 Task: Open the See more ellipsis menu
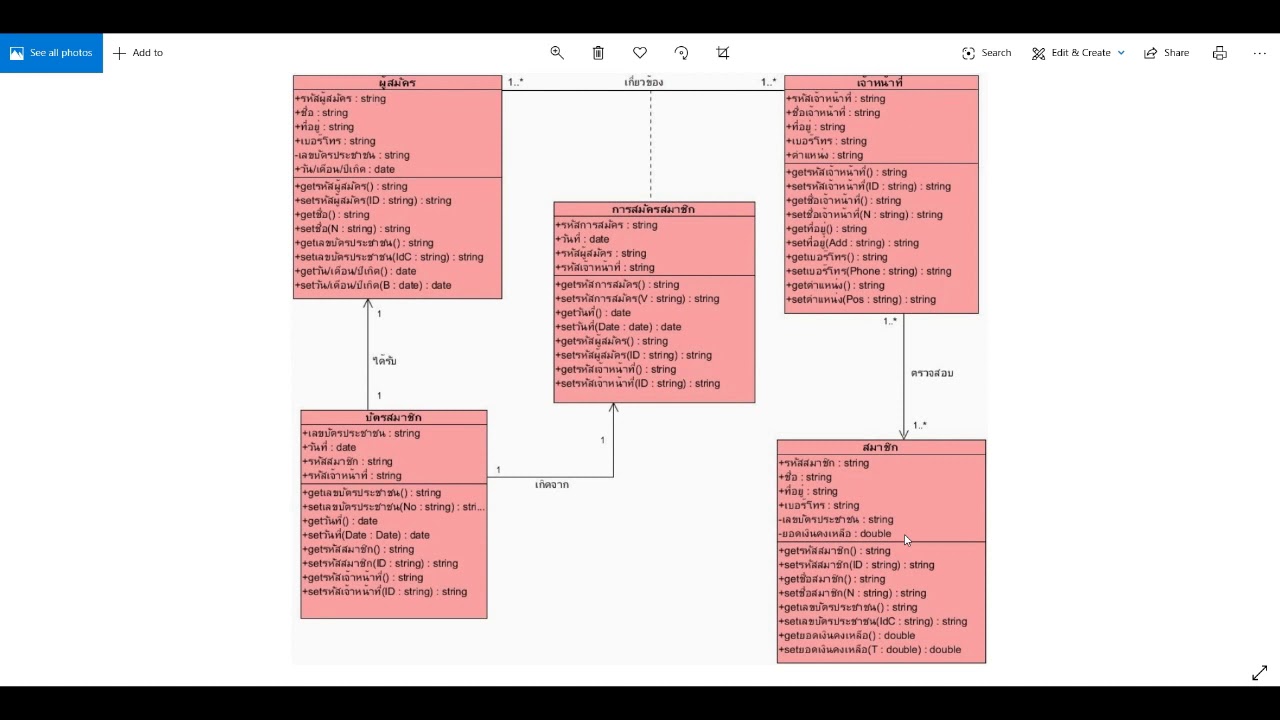click(1260, 53)
